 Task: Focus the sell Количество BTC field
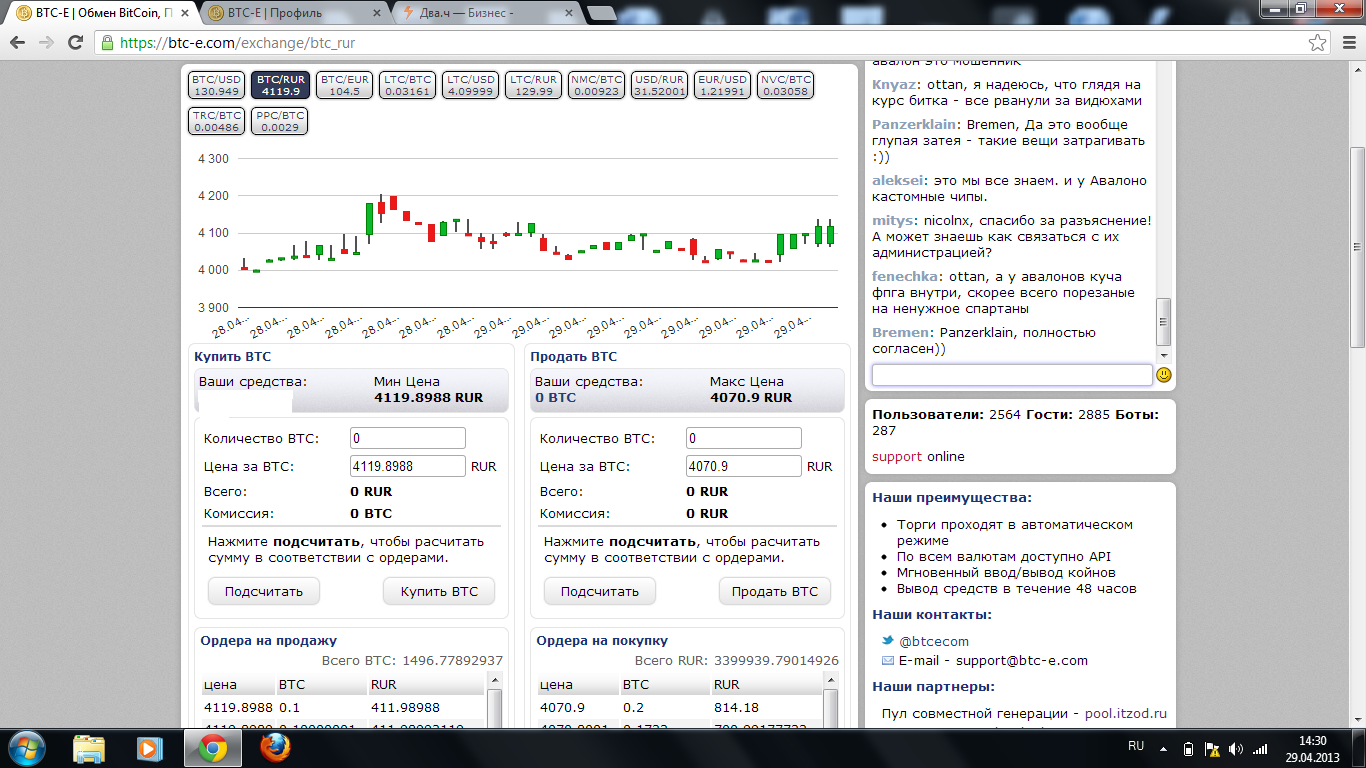coord(744,438)
